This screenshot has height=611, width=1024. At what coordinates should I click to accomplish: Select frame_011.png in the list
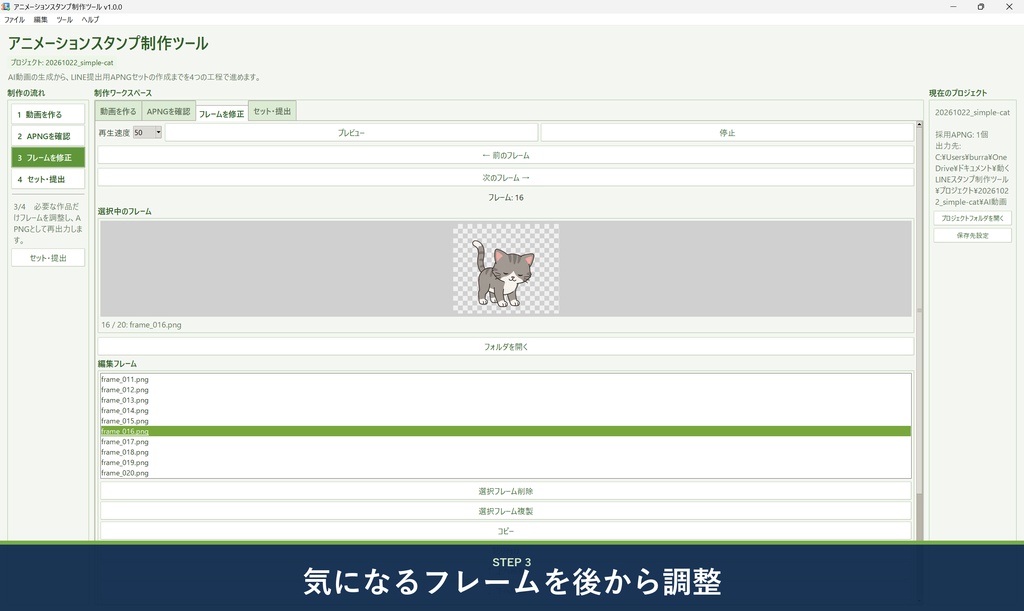(x=505, y=379)
